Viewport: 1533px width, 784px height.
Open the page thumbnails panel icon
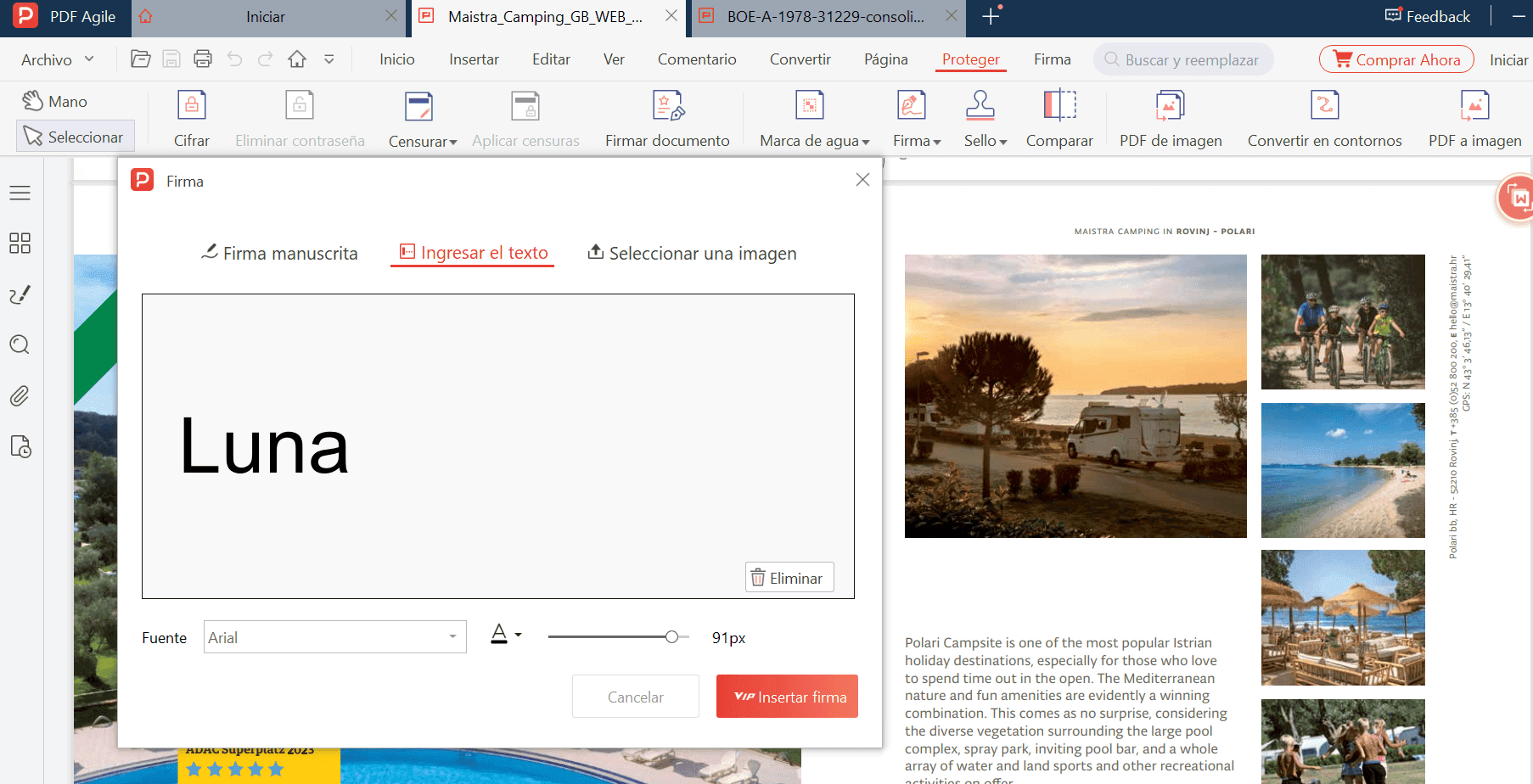pos(20,244)
